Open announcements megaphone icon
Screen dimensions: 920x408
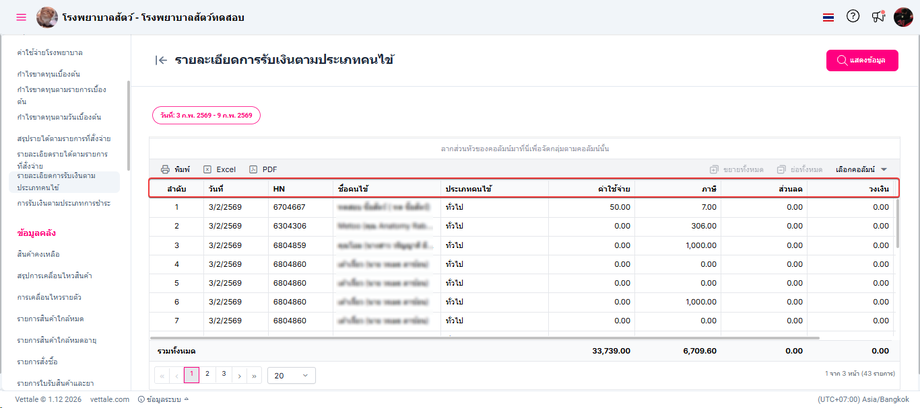click(878, 17)
